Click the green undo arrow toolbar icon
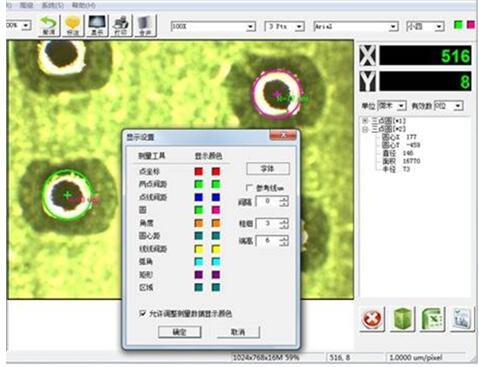The height and width of the screenshot is (367, 479). 49,26
